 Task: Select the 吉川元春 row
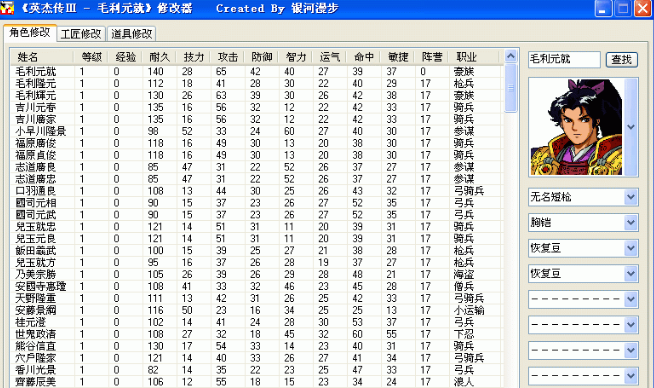(256, 107)
